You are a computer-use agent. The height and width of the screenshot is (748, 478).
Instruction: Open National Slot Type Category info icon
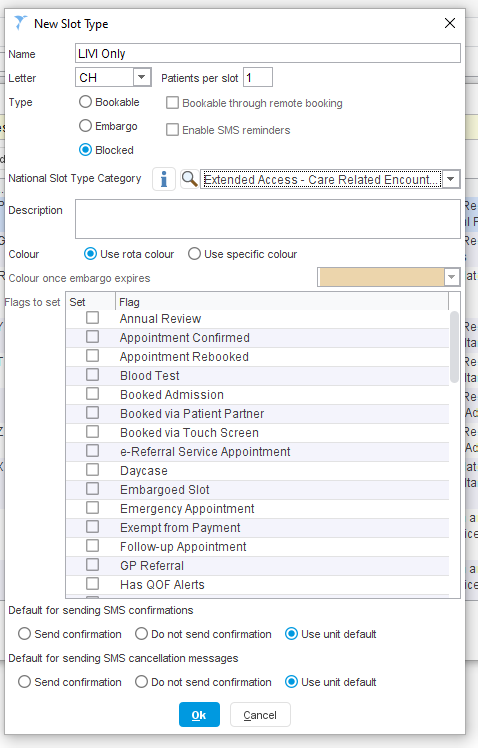pyautogui.click(x=164, y=179)
